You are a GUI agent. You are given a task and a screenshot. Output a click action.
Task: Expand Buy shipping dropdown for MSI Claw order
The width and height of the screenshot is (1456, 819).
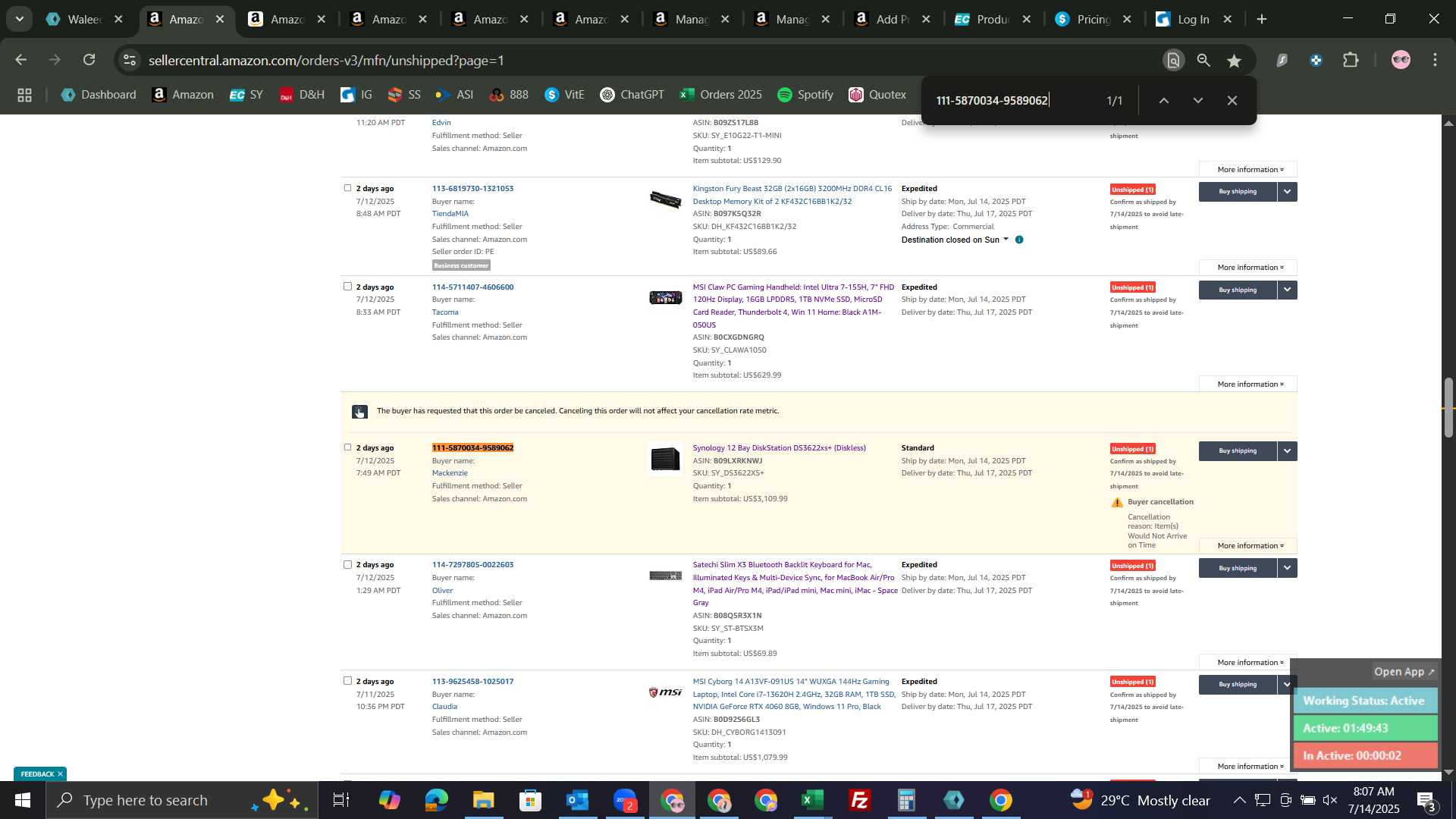[x=1288, y=290]
